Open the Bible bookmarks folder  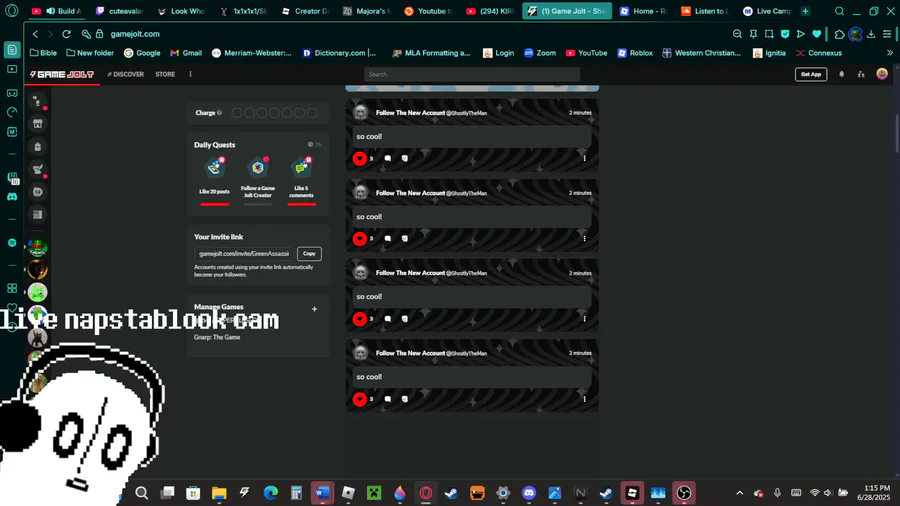[x=43, y=53]
